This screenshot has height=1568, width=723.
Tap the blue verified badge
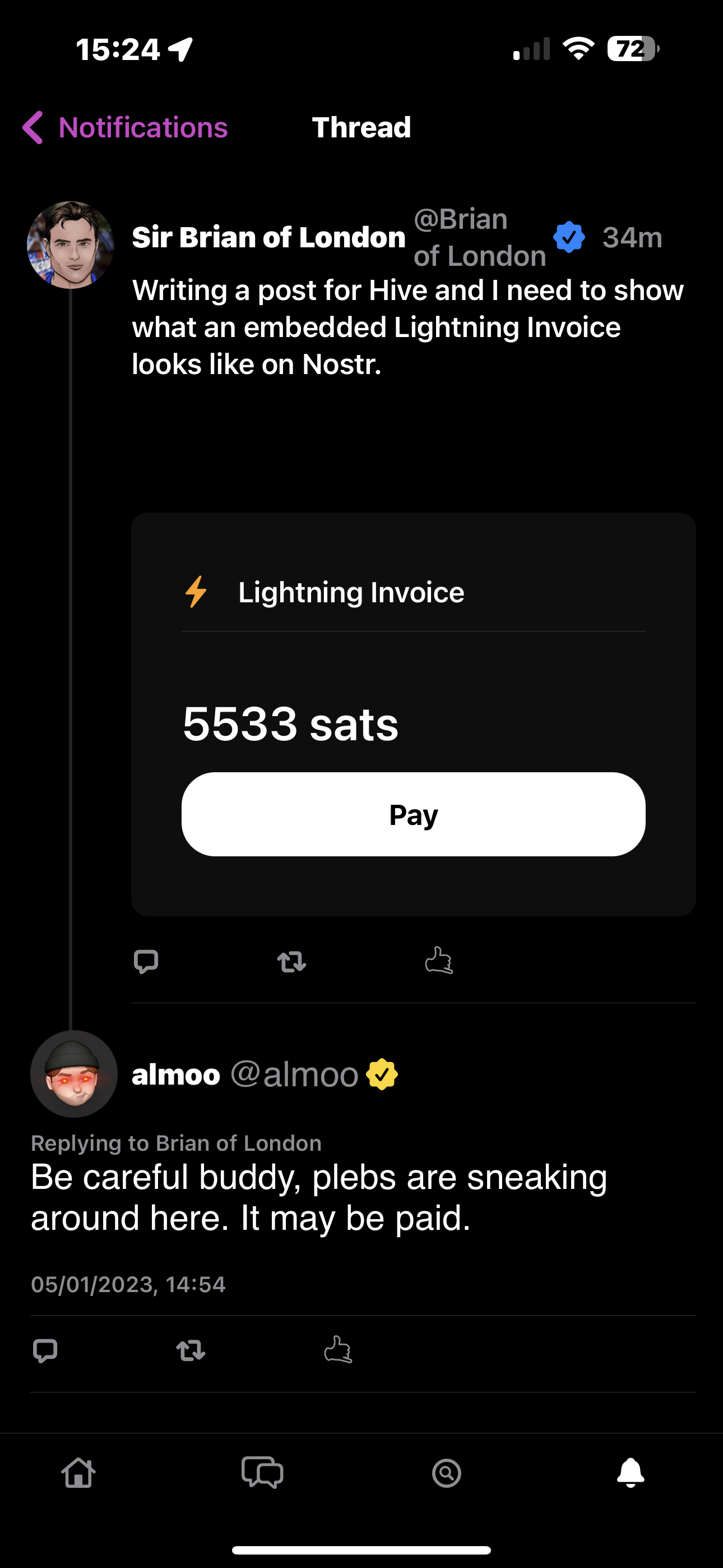coord(569,237)
